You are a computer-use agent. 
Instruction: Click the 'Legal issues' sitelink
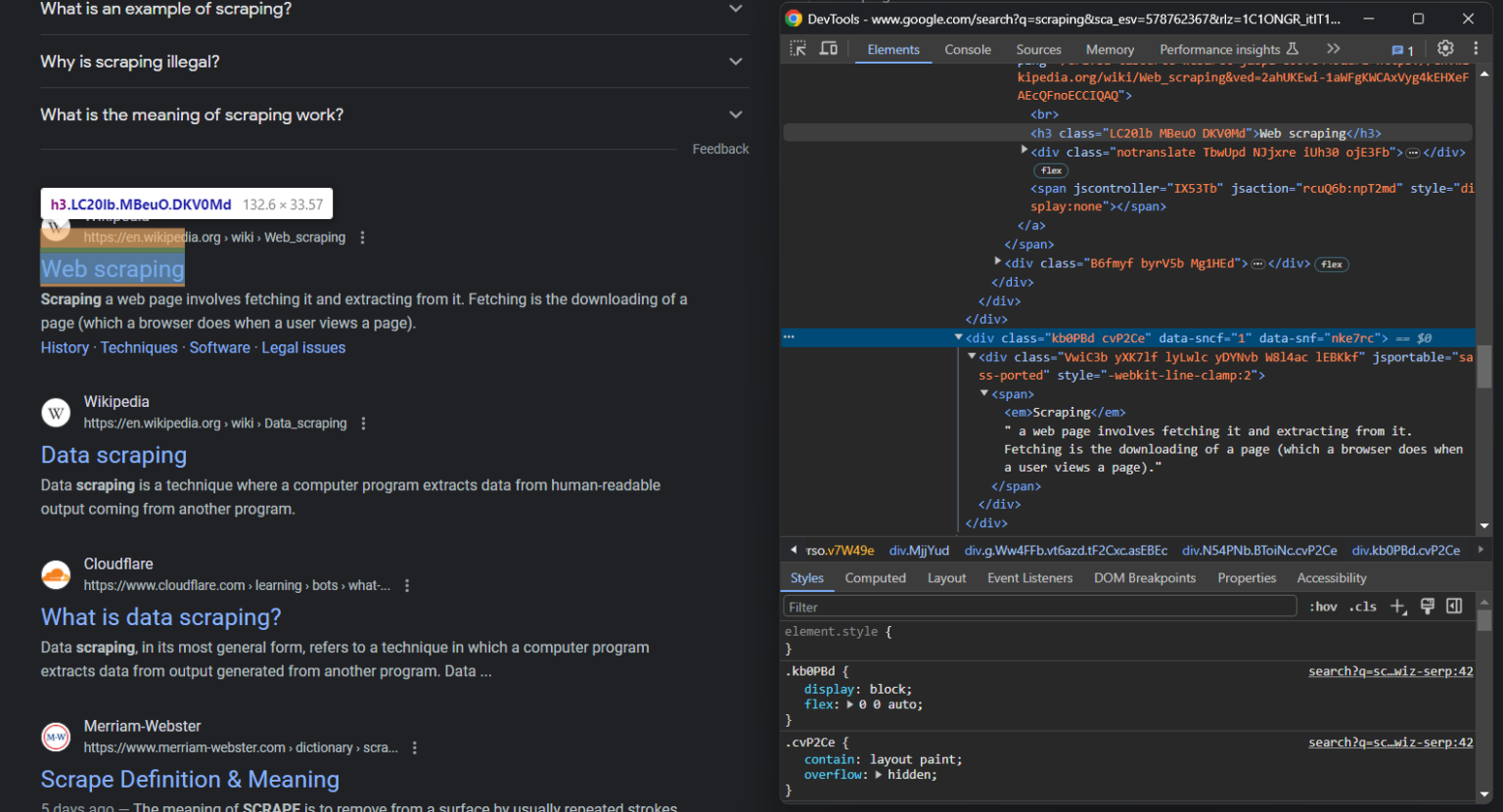click(303, 347)
